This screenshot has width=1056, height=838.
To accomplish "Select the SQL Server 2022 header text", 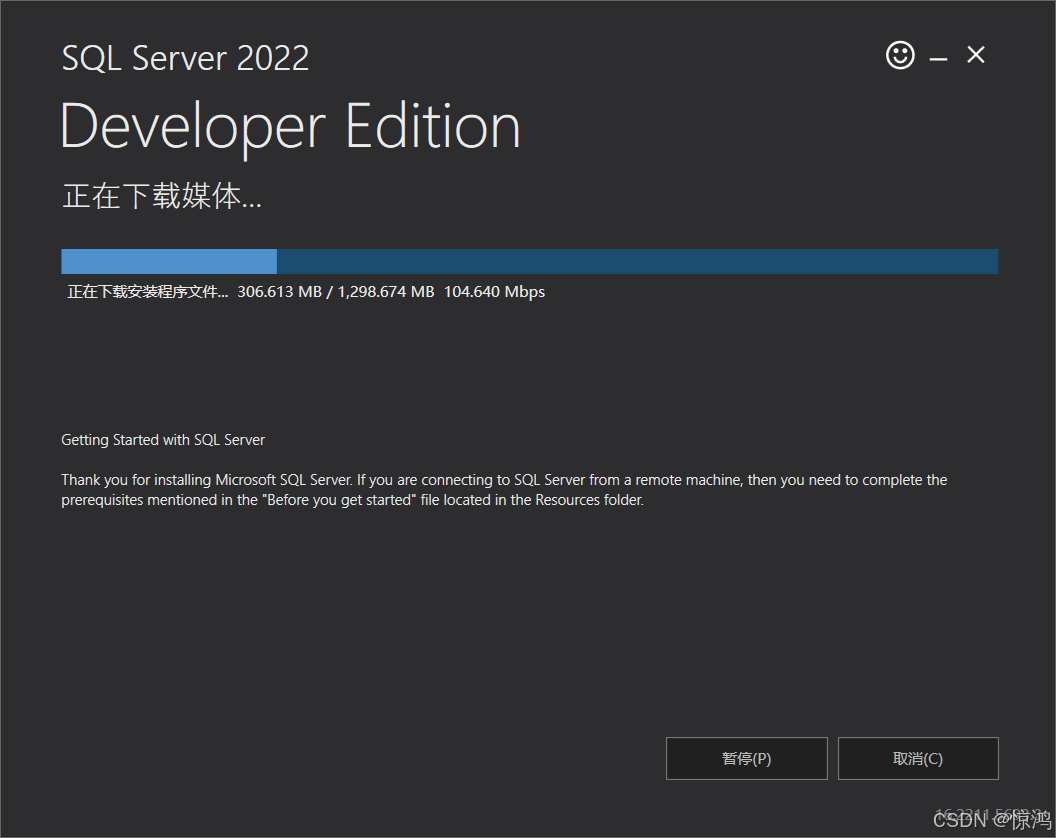I will 185,57.
